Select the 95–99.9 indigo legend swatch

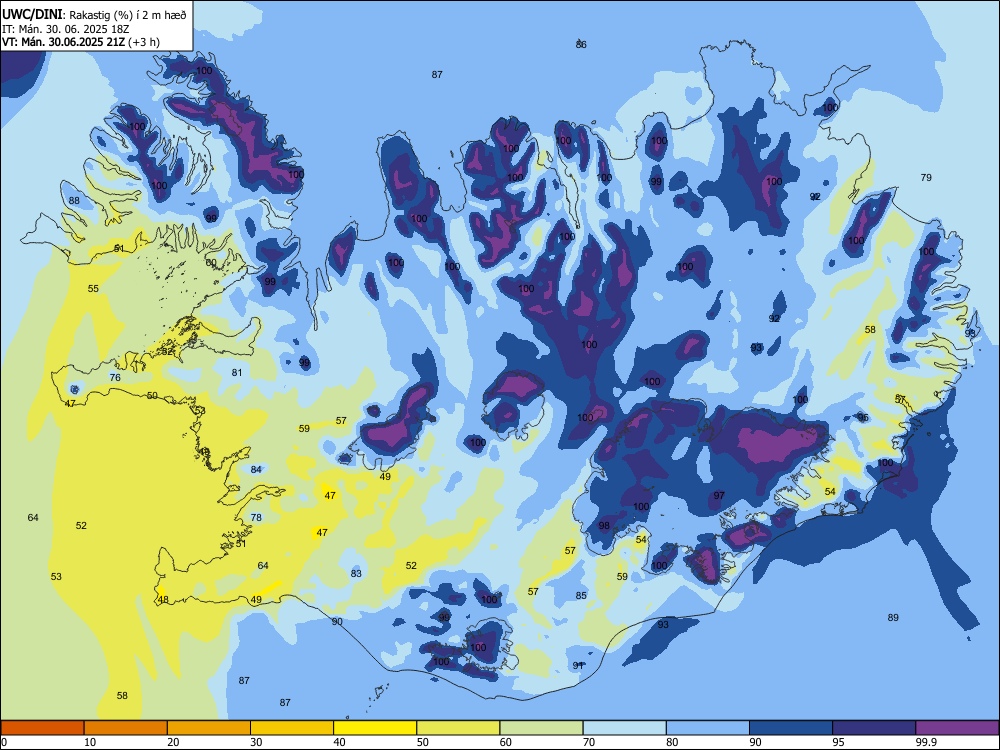pyautogui.click(x=874, y=728)
